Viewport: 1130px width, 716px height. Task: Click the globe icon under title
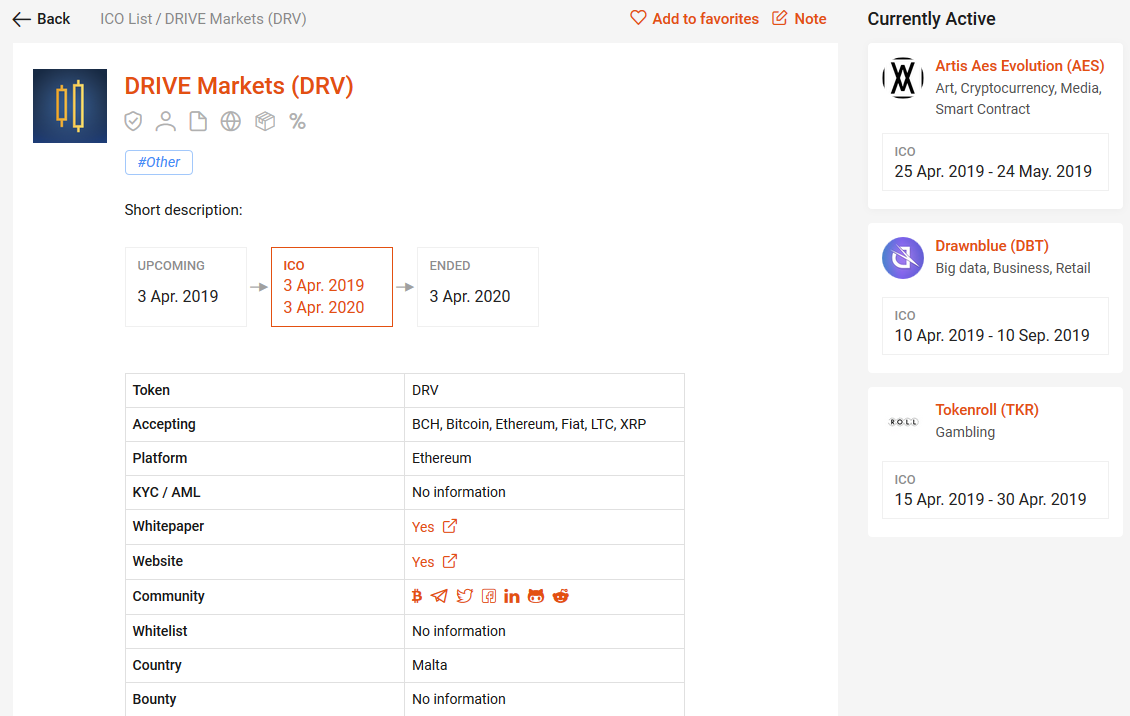click(231, 121)
